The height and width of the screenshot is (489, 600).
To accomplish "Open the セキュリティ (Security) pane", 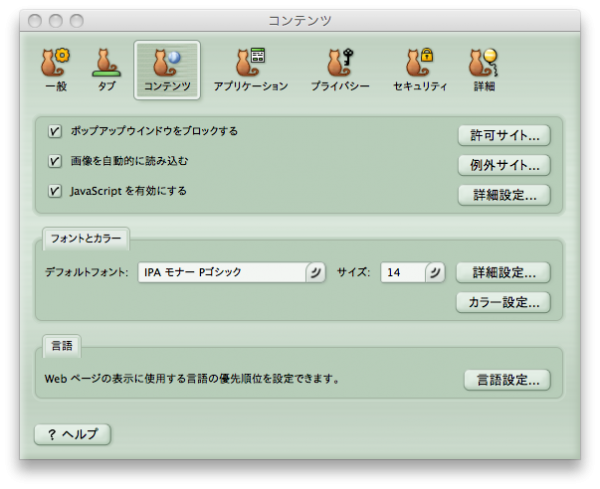I will coord(420,70).
